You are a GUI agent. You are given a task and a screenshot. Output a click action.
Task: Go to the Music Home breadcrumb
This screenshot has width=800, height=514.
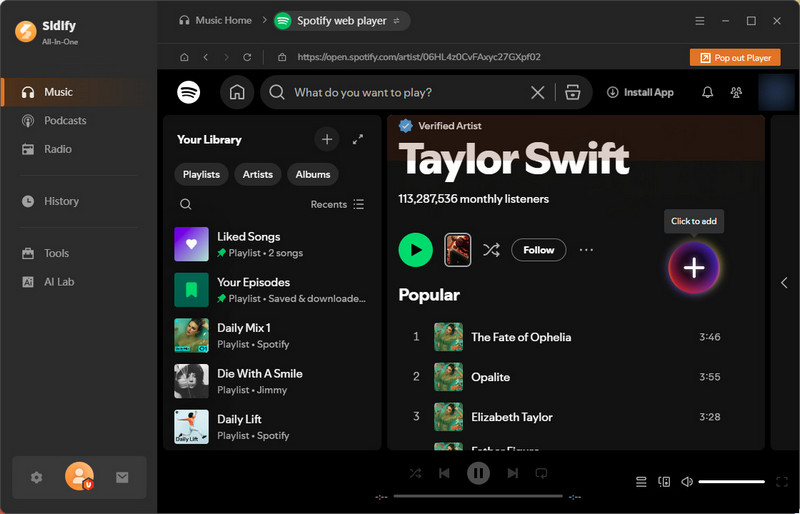pos(215,21)
